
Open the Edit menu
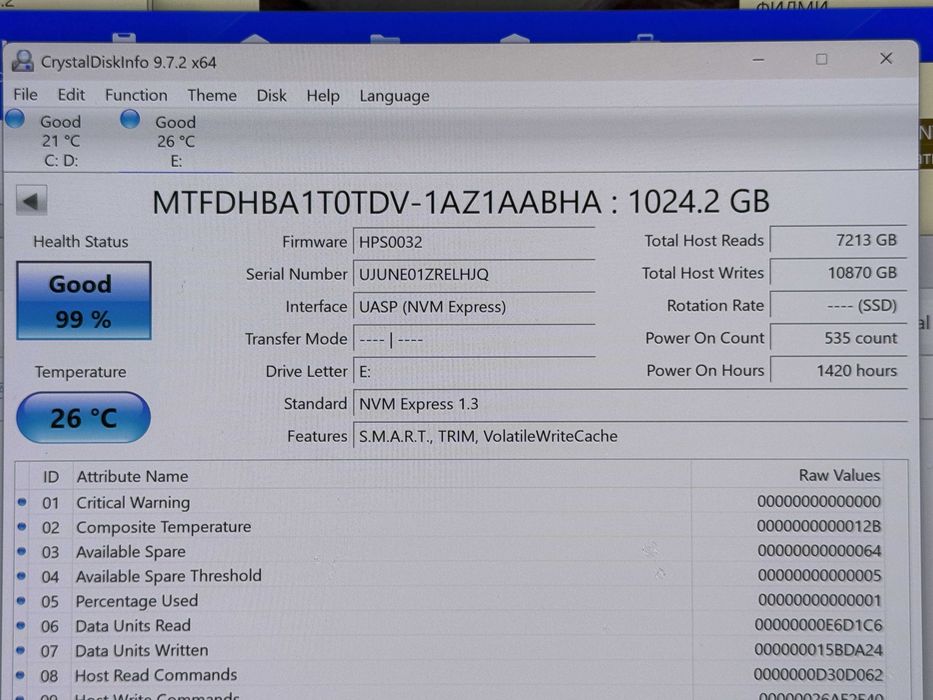(71, 95)
